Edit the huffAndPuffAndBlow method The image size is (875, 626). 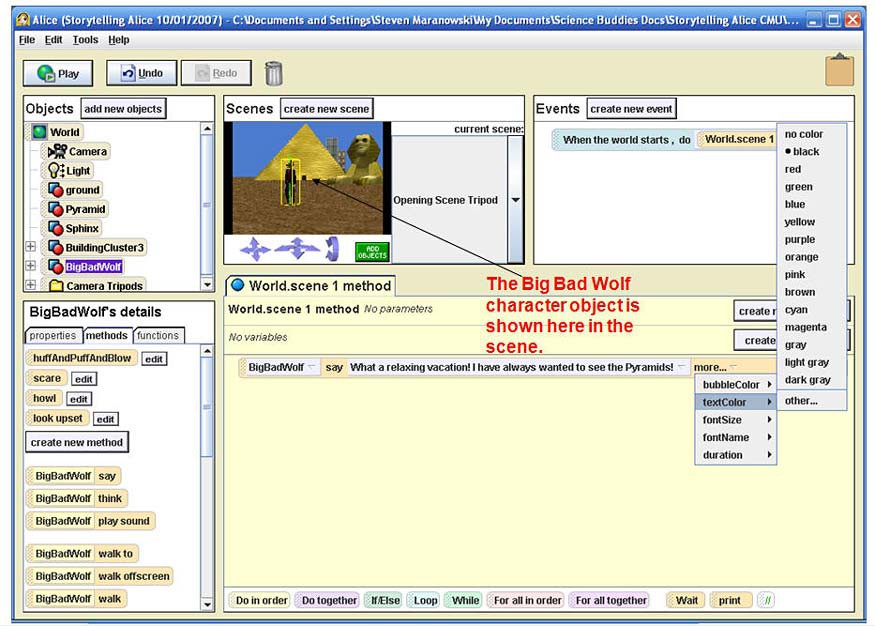click(154, 359)
